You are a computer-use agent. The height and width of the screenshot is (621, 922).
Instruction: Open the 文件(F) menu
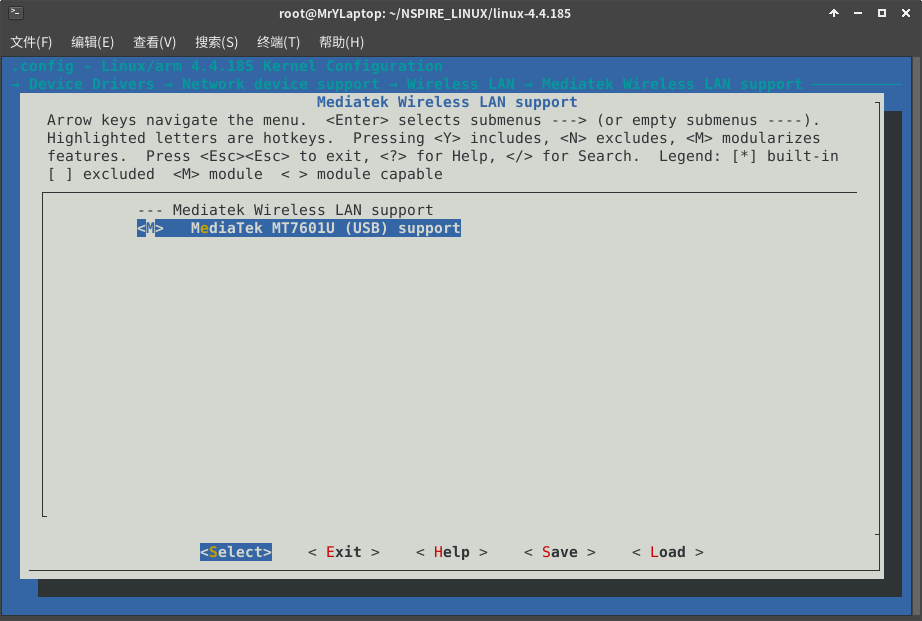point(31,42)
